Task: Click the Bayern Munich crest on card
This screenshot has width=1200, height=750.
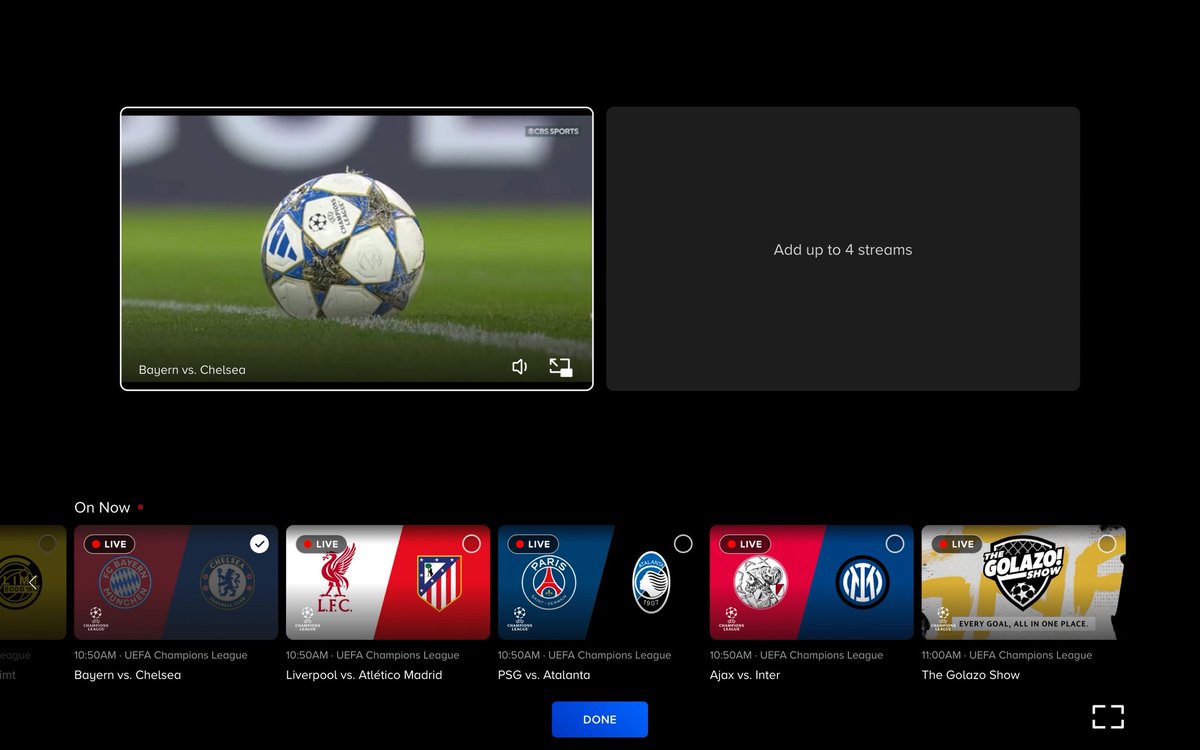Action: [x=125, y=581]
